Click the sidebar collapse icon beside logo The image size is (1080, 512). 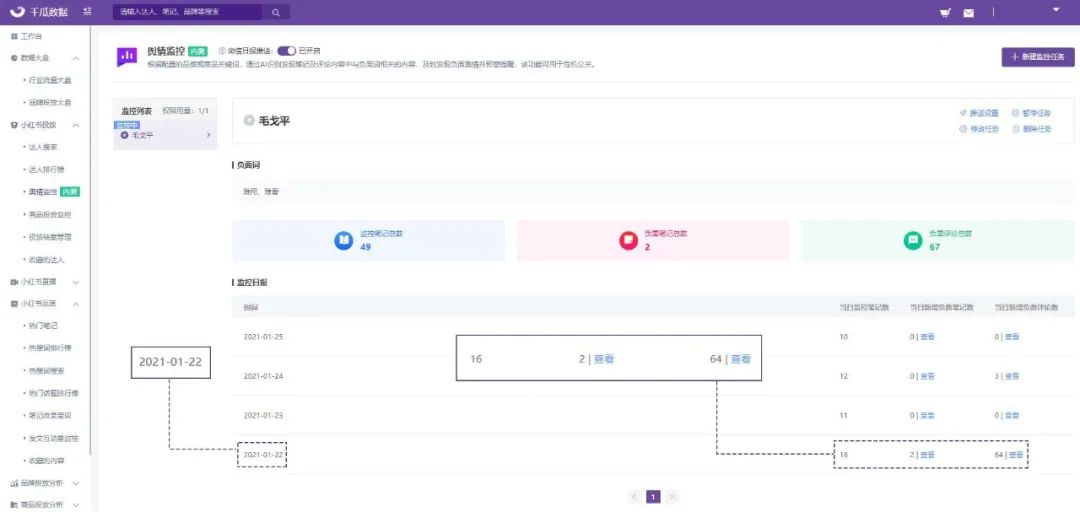coord(87,12)
